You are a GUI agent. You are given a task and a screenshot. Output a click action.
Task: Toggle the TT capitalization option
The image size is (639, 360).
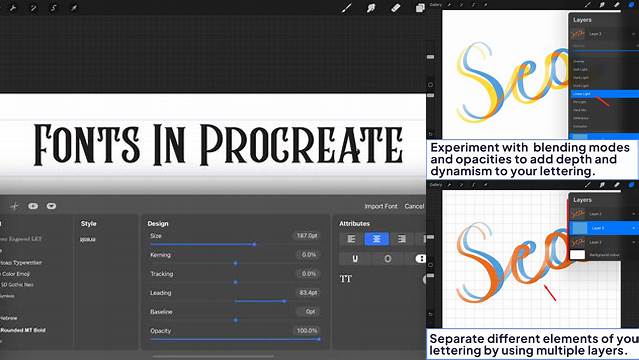[346, 279]
